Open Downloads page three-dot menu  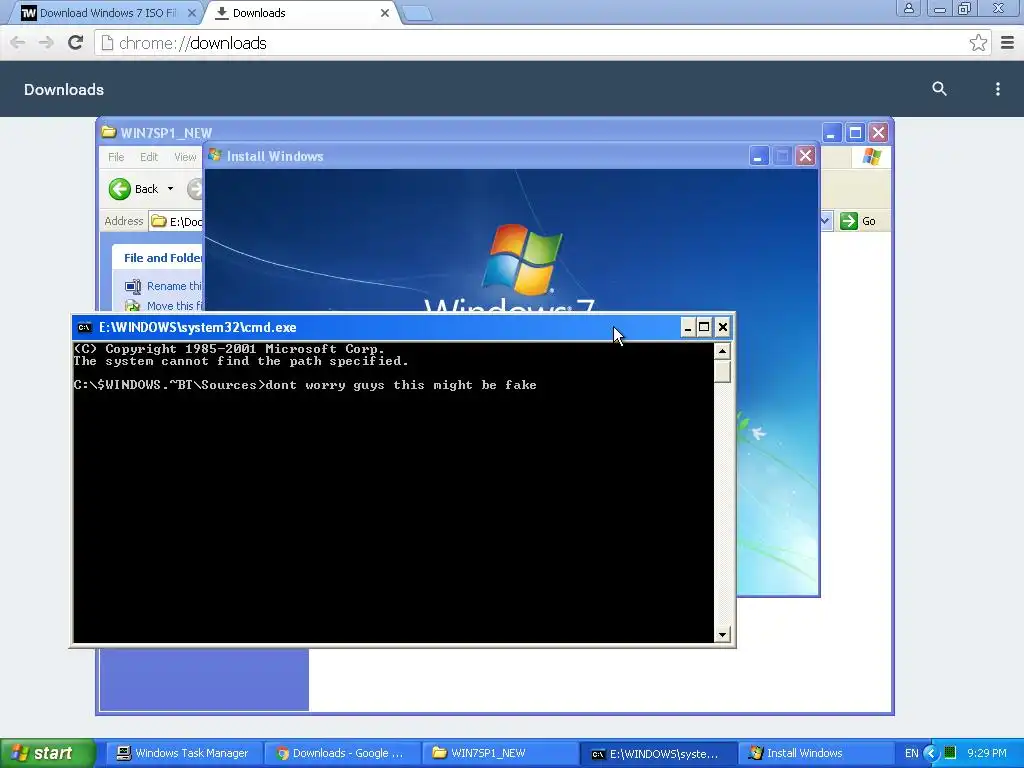997,89
